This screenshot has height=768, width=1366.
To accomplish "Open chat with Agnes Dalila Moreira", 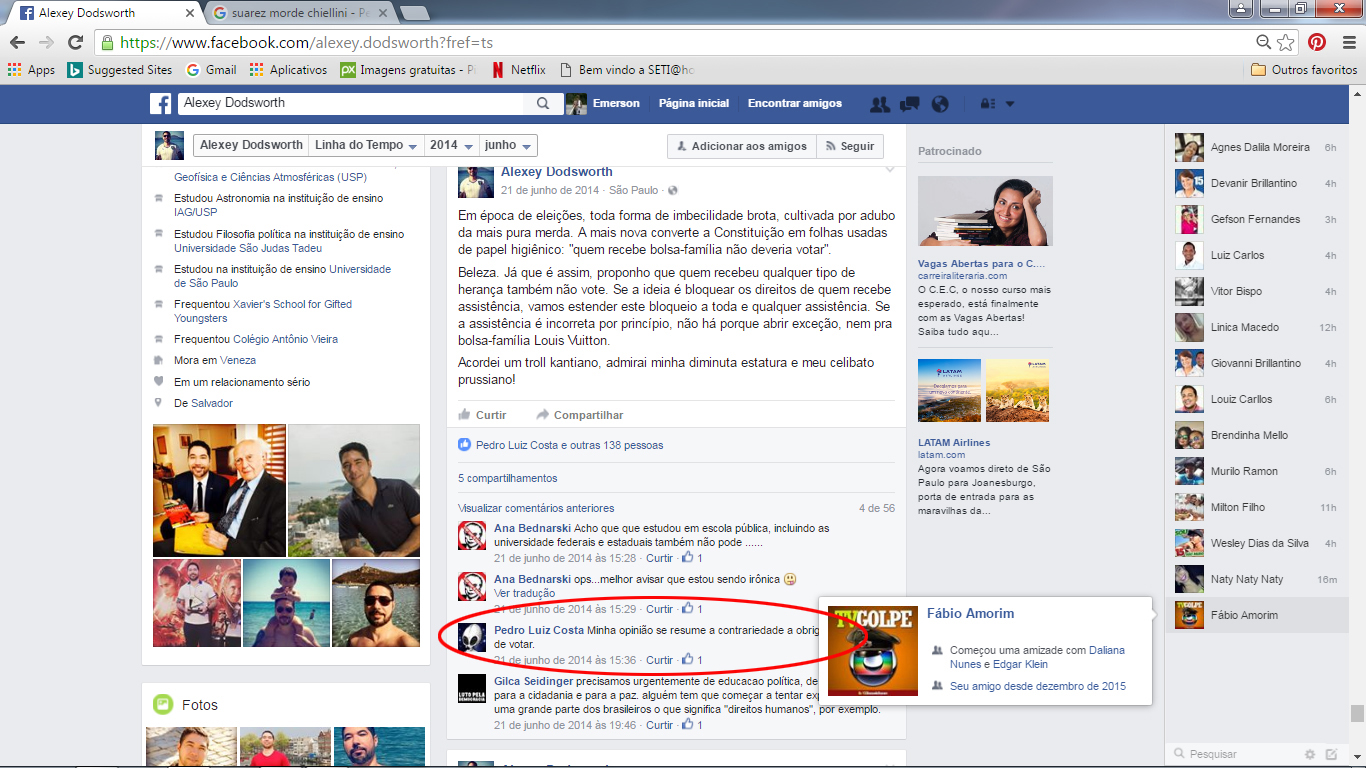I will point(1259,147).
